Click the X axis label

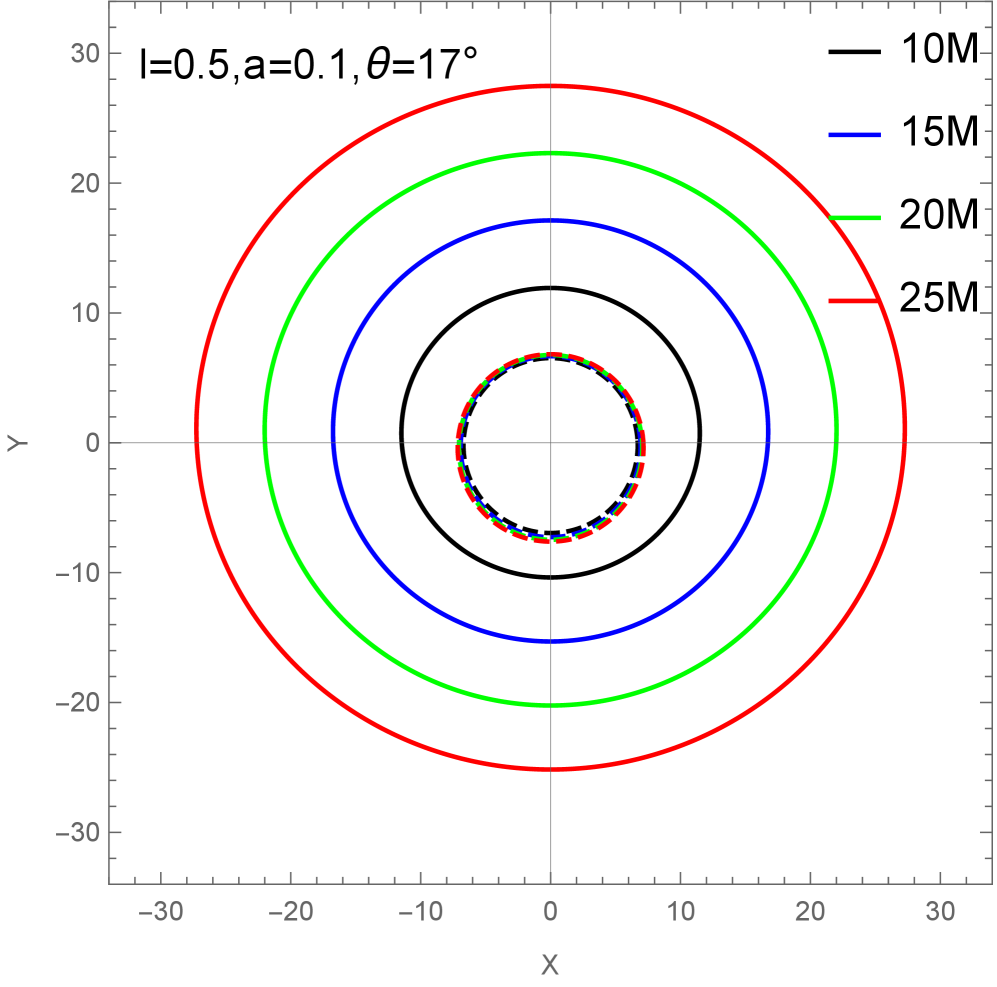click(550, 965)
